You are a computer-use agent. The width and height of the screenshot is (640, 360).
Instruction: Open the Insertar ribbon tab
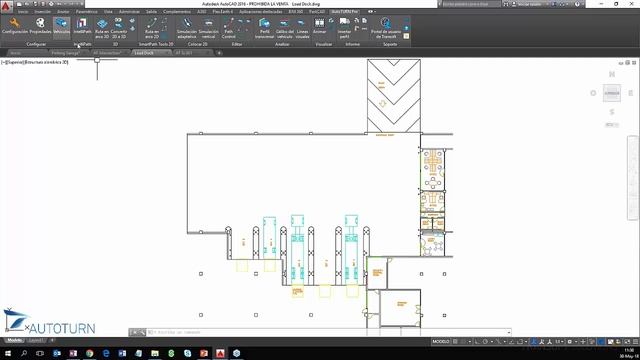coord(42,11)
